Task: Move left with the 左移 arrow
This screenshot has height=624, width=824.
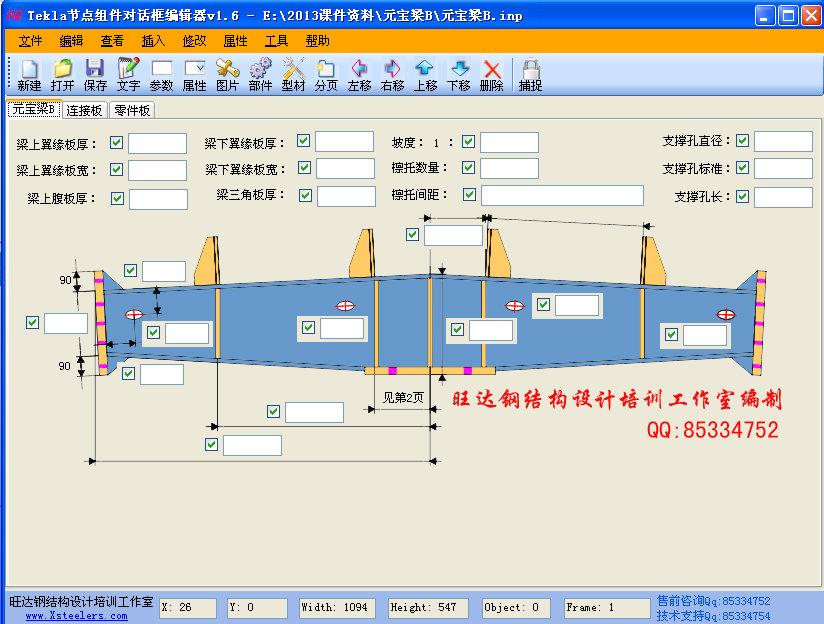Action: click(x=359, y=75)
